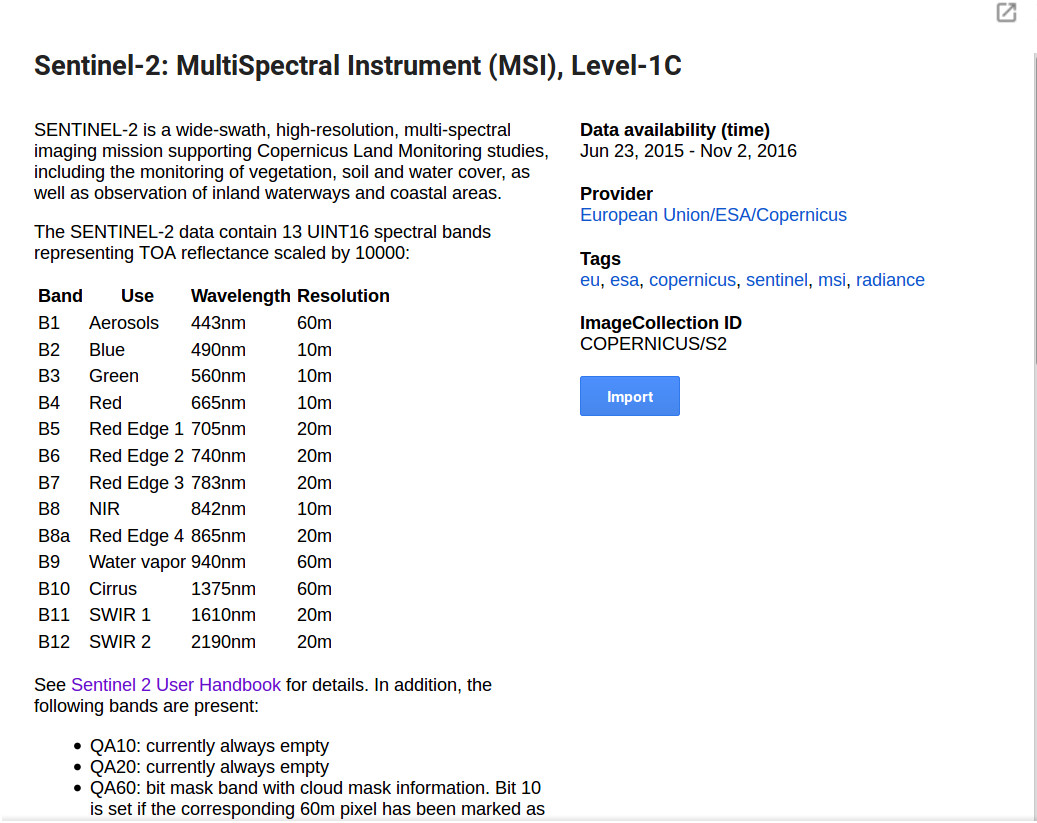The width and height of the screenshot is (1037, 823).
Task: Click the Resolution column header
Action: tap(343, 296)
